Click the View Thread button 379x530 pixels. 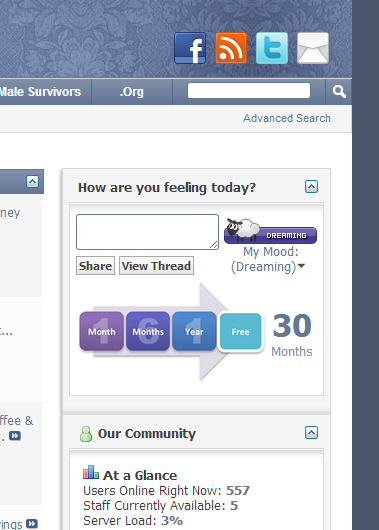click(x=156, y=266)
